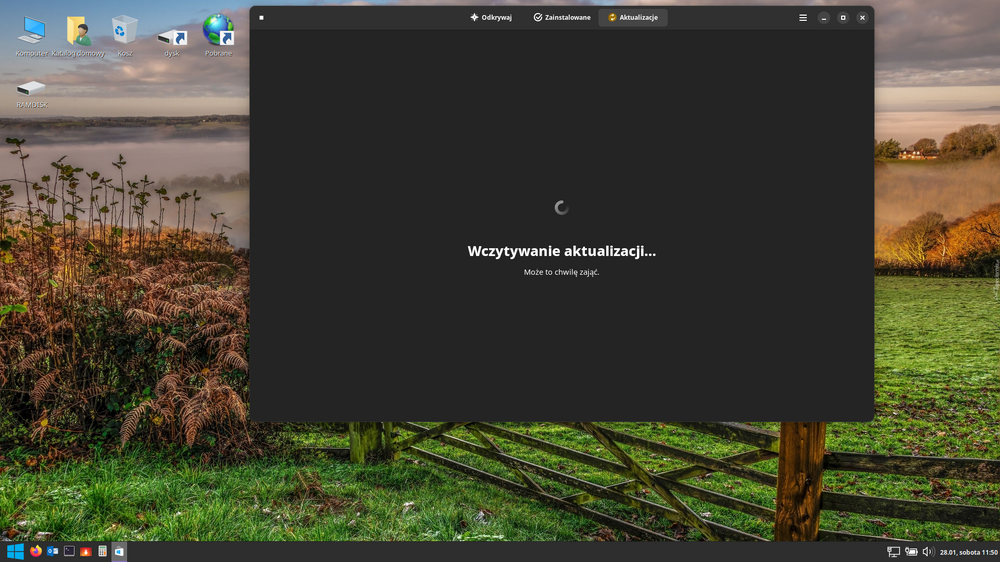Open the dysk shortcut icon
This screenshot has width=1000, height=562.
coord(172,36)
